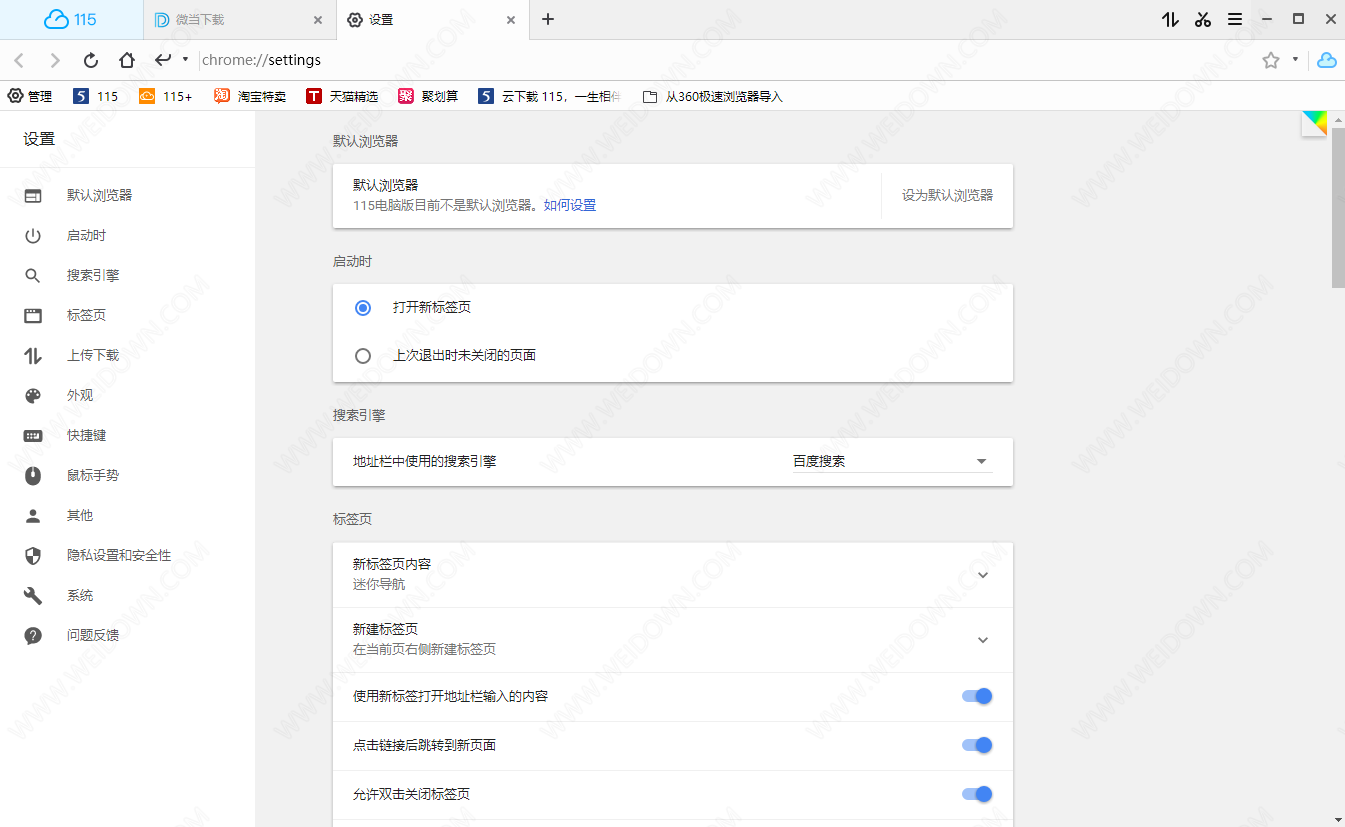Expand the 新标签页内容 section
Screen dimensions: 1345x827
[983, 575]
